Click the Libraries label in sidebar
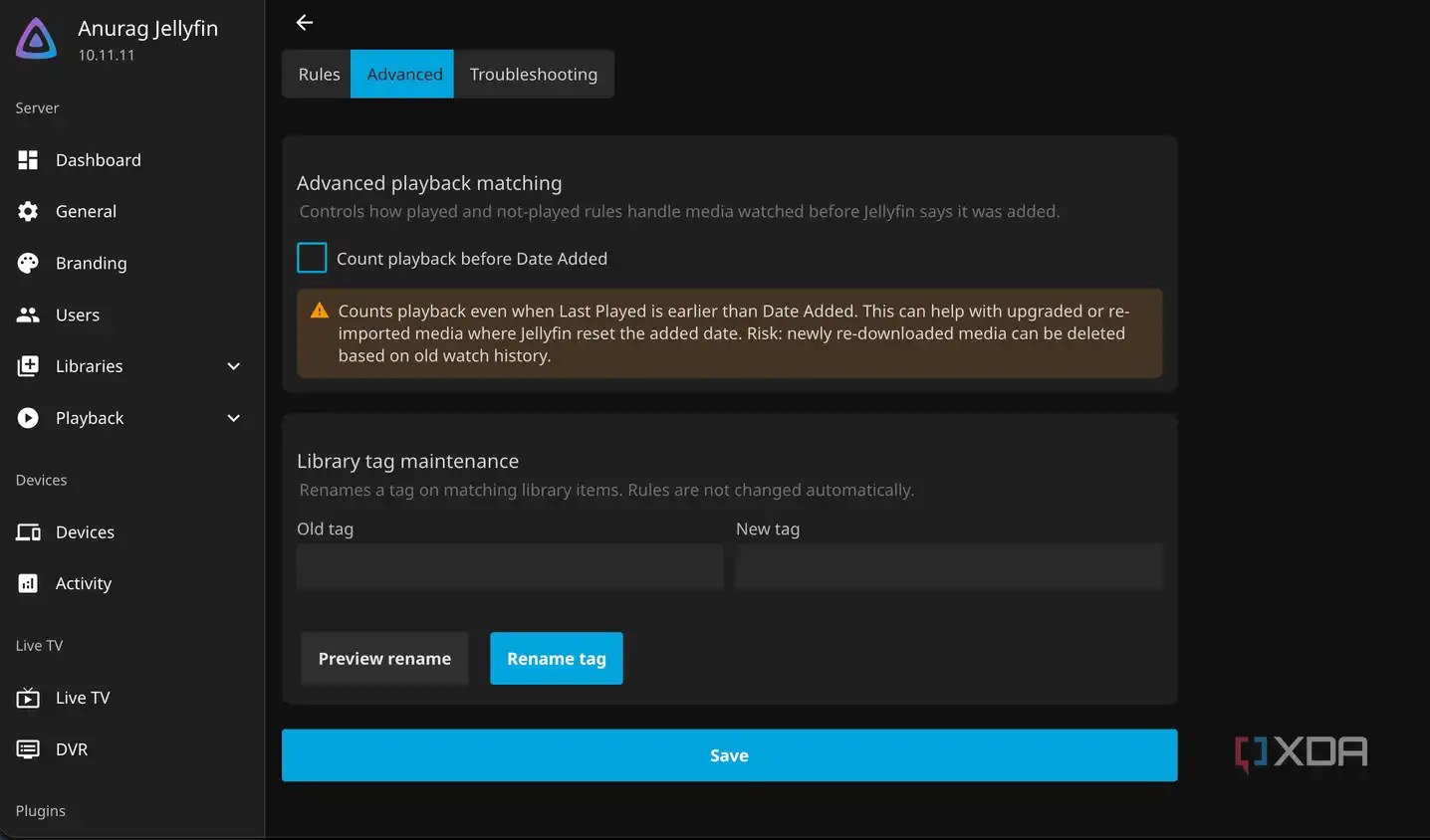Image resolution: width=1430 pixels, height=840 pixels. coord(90,366)
